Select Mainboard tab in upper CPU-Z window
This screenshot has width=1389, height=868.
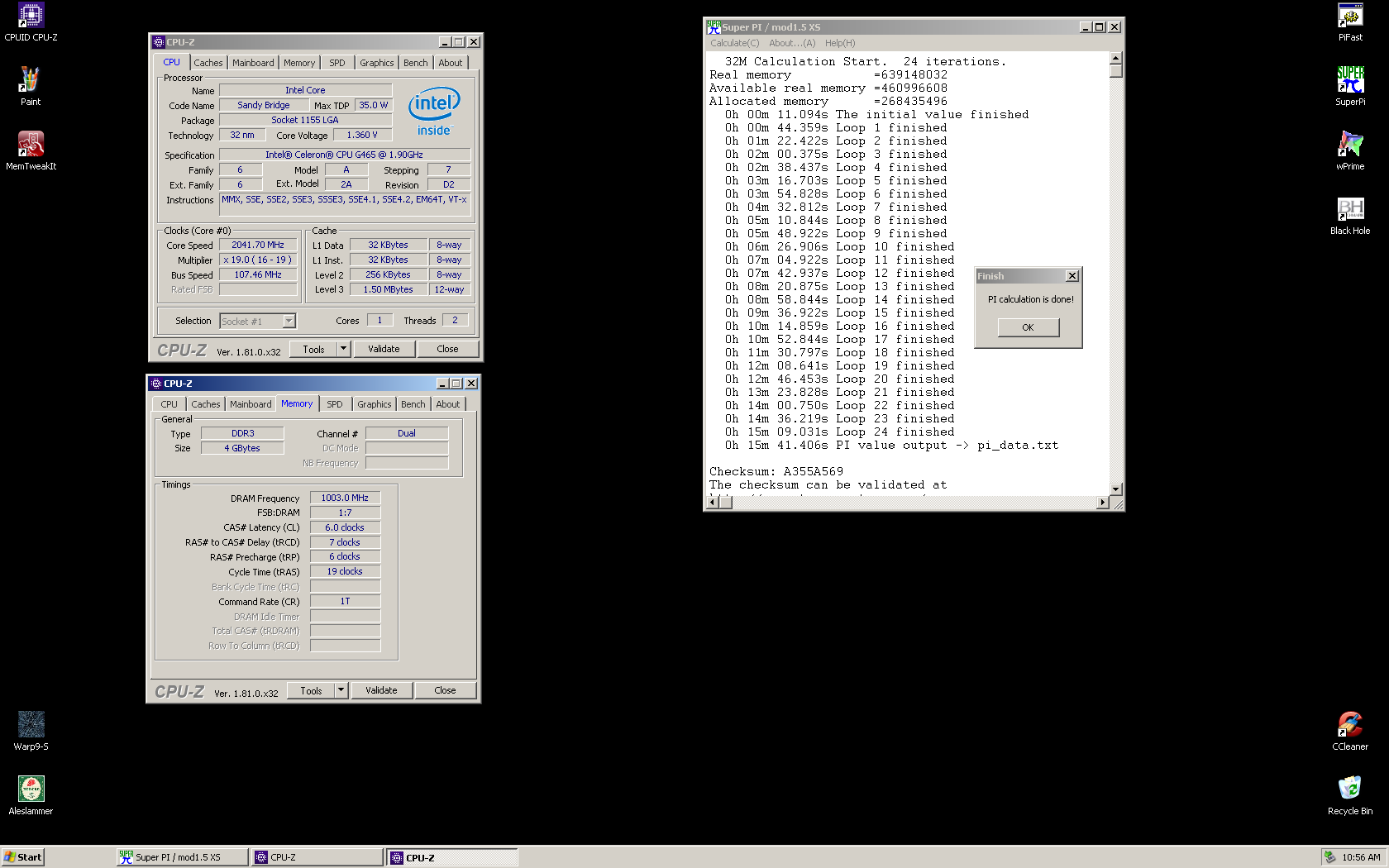(253, 63)
